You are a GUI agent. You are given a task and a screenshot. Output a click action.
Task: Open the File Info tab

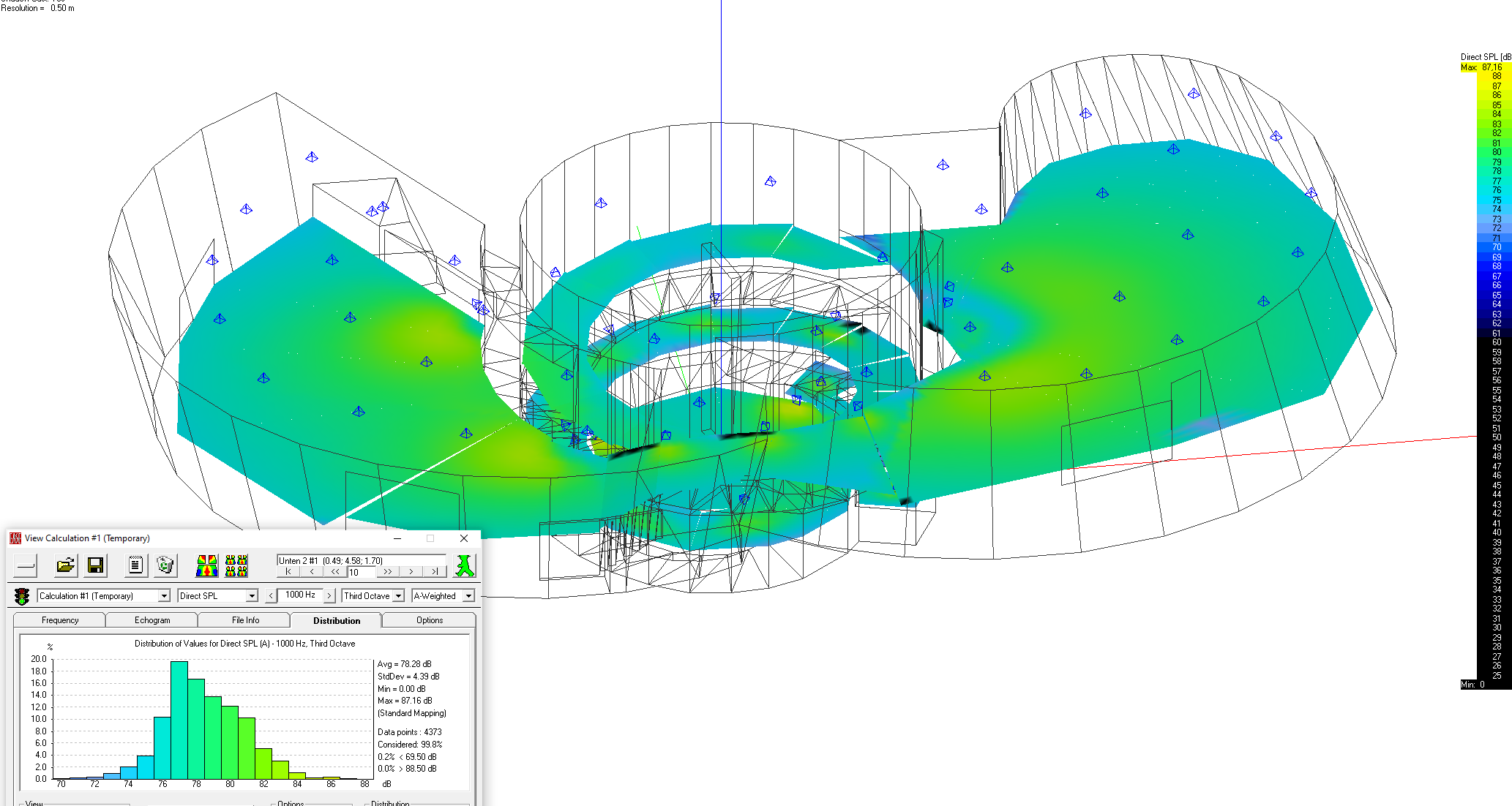(x=245, y=620)
